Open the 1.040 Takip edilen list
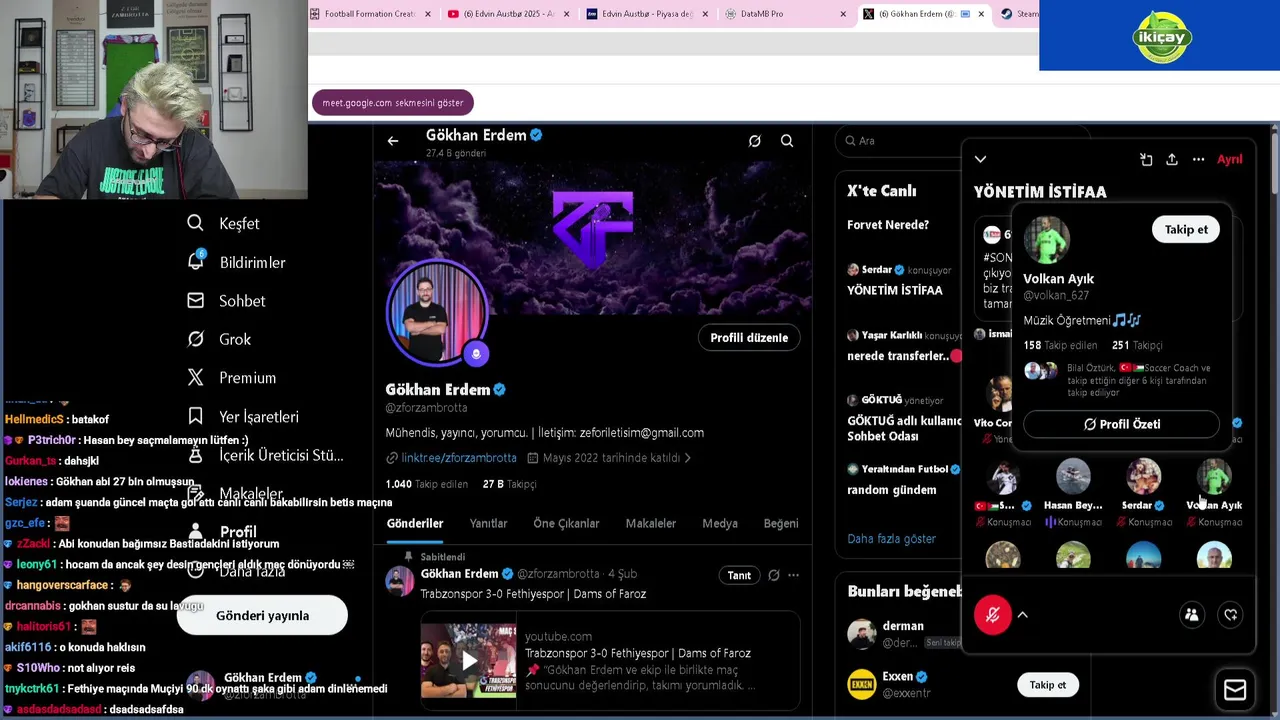 [427, 484]
